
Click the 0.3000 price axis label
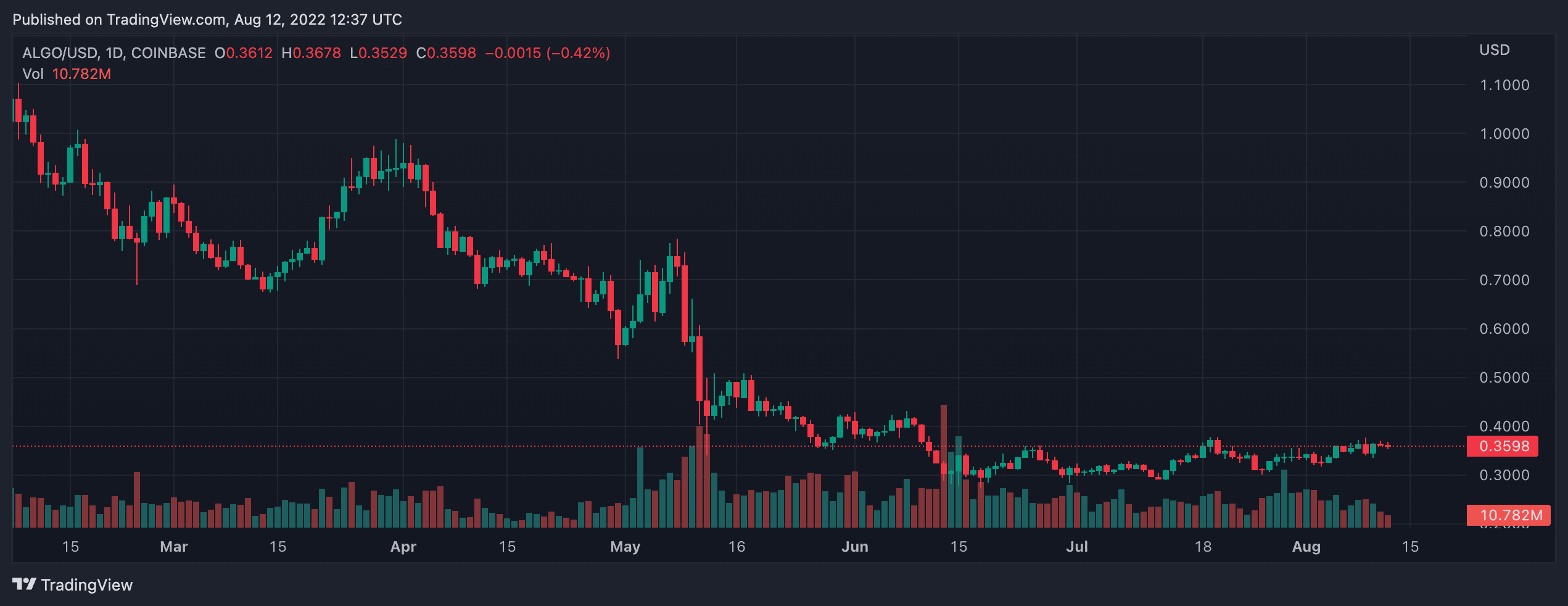tap(1504, 475)
